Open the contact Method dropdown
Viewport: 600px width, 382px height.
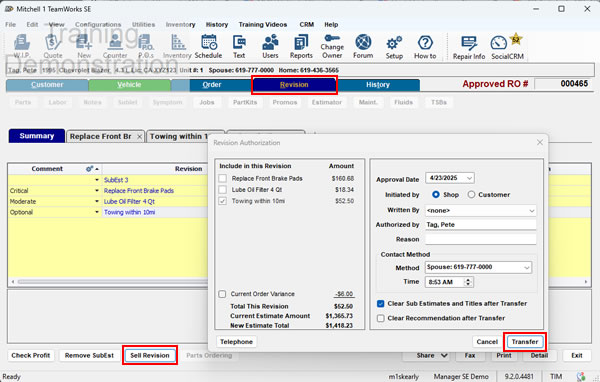tap(527, 268)
